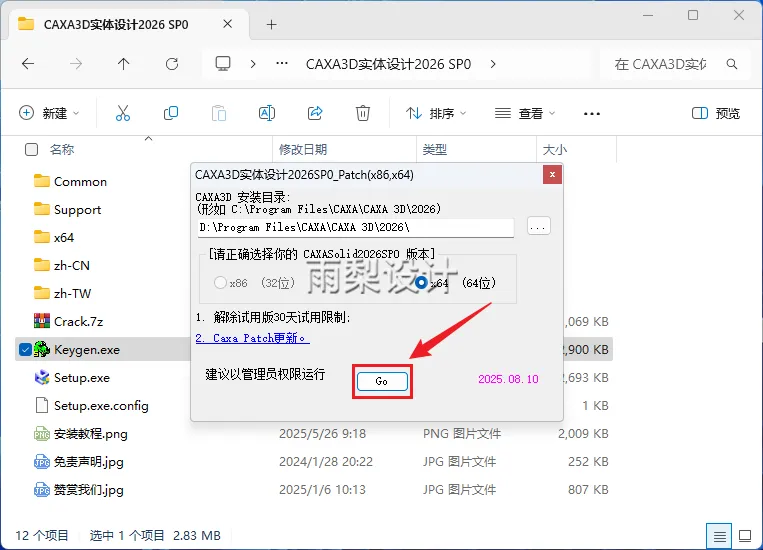Sort by the 大小 column header
The image size is (763, 550).
[x=555, y=149]
